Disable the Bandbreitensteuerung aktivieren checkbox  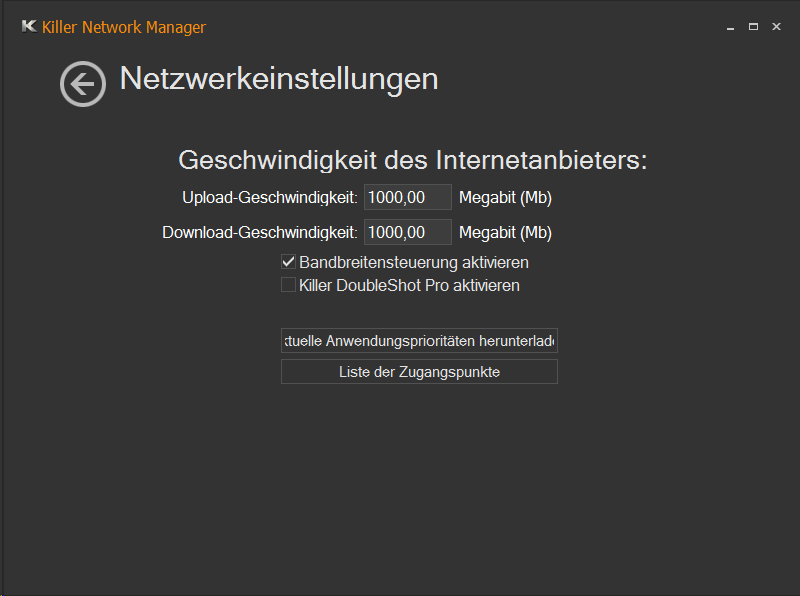(x=288, y=262)
